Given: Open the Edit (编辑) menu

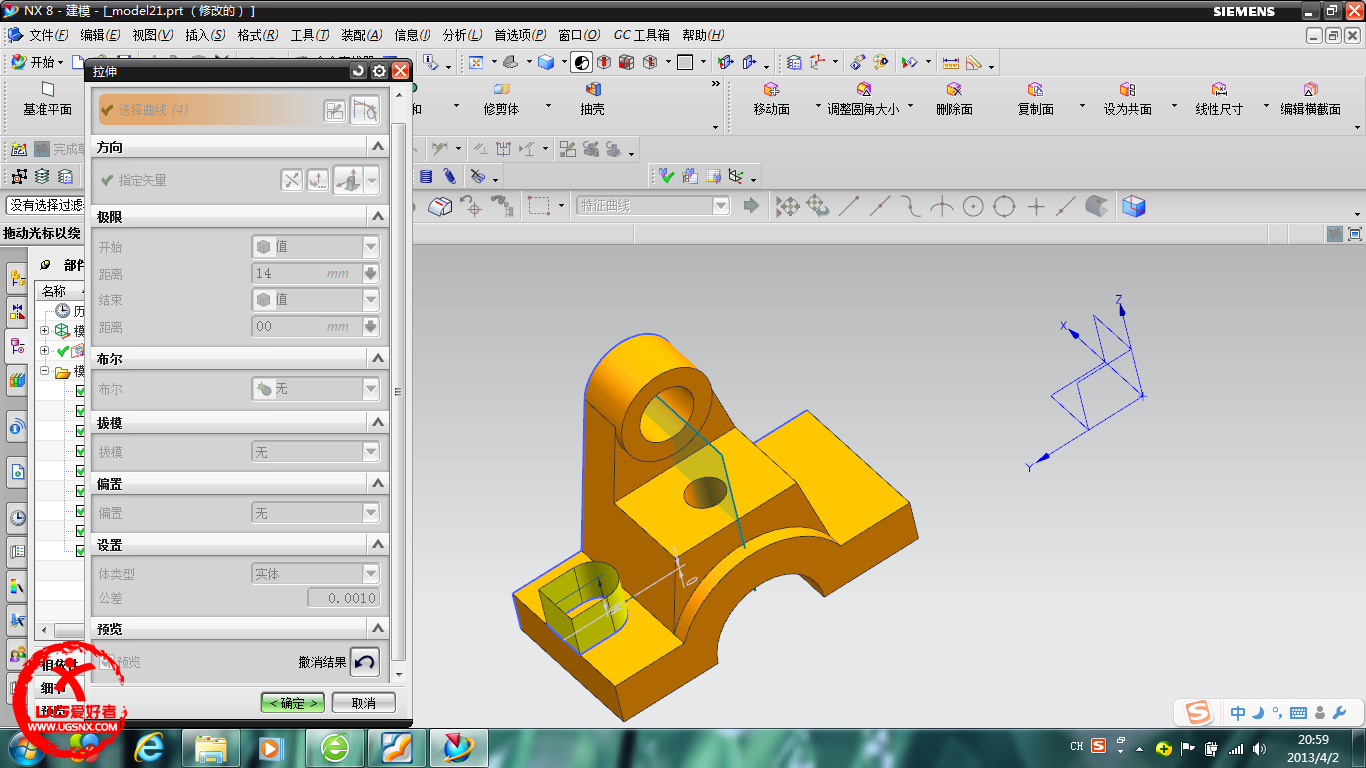Looking at the screenshot, I should (x=101, y=35).
